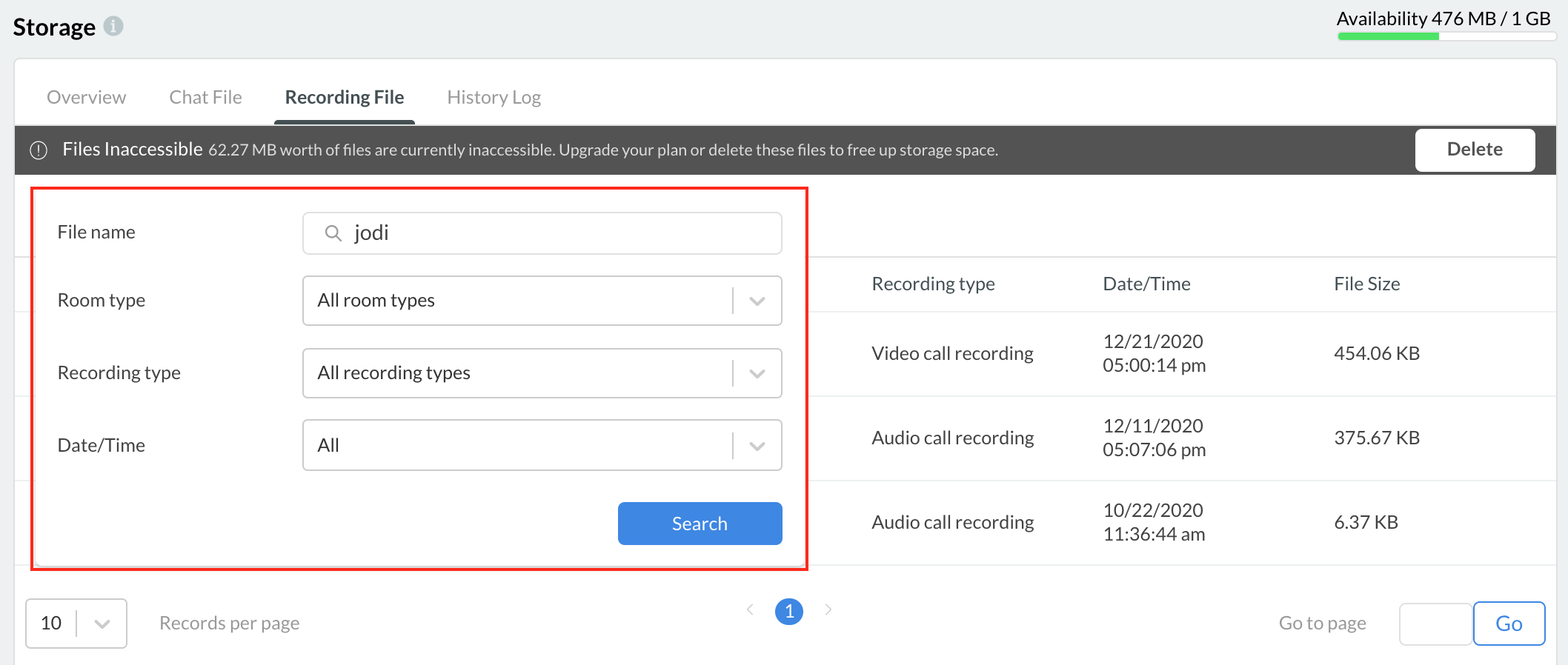
Task: Open the Date/Time All dropdown
Action: [x=542, y=445]
